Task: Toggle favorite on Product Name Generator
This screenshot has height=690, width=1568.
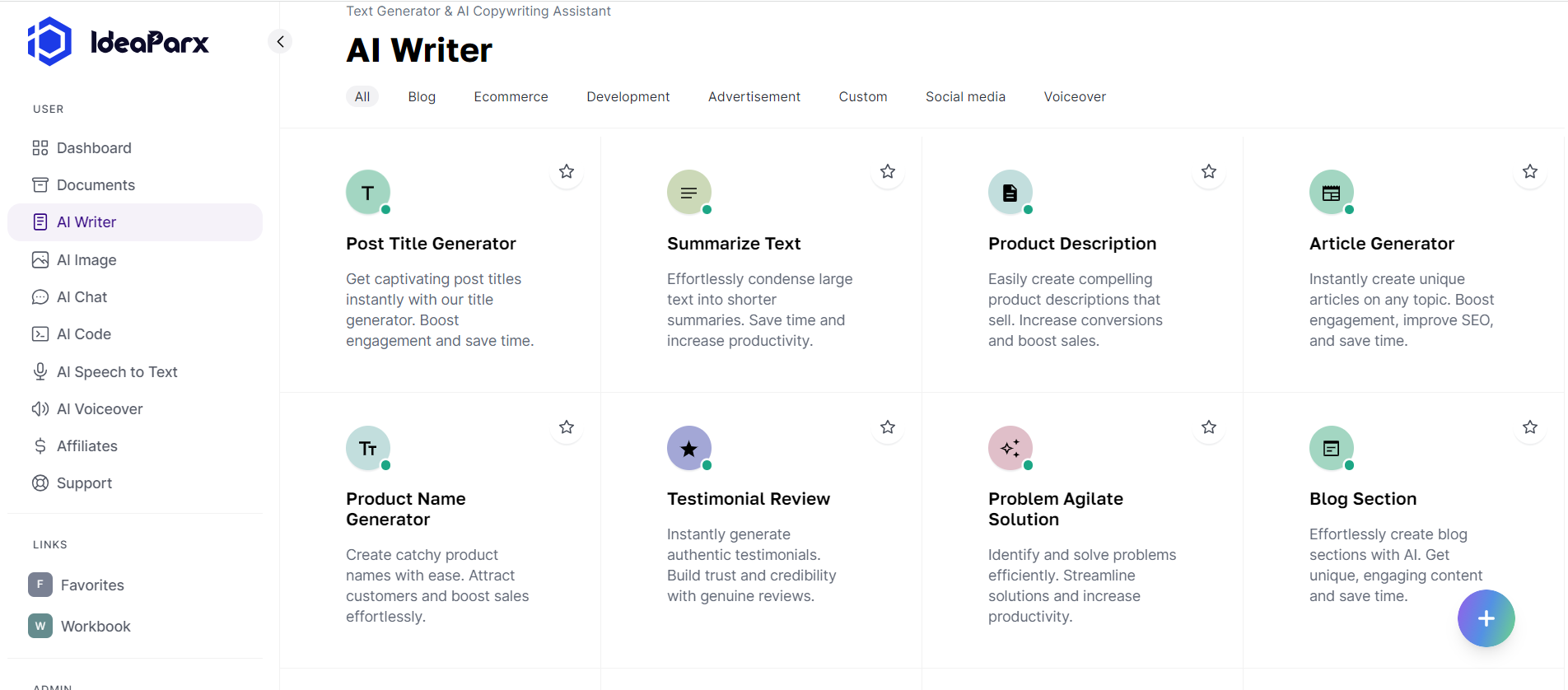Action: click(x=567, y=427)
